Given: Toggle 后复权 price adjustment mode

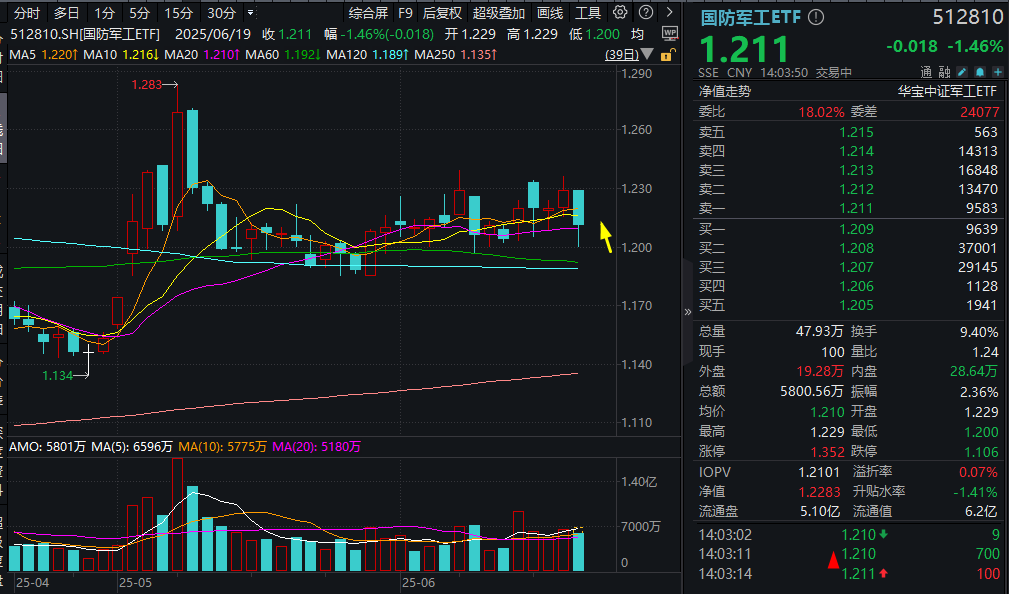Looking at the screenshot, I should coord(442,13).
